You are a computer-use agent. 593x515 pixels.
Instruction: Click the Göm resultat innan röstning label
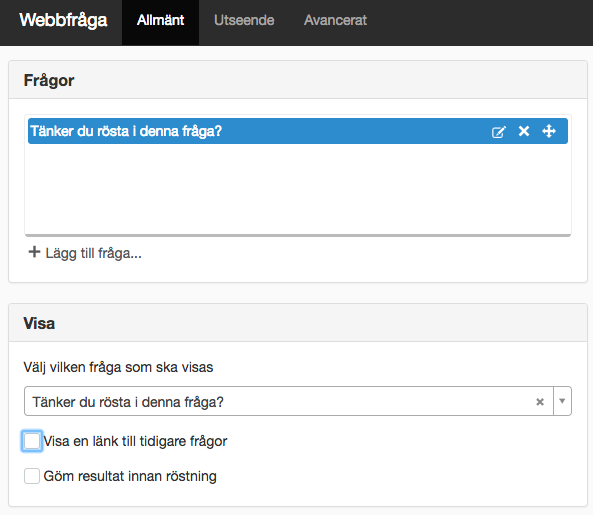[x=130, y=476]
